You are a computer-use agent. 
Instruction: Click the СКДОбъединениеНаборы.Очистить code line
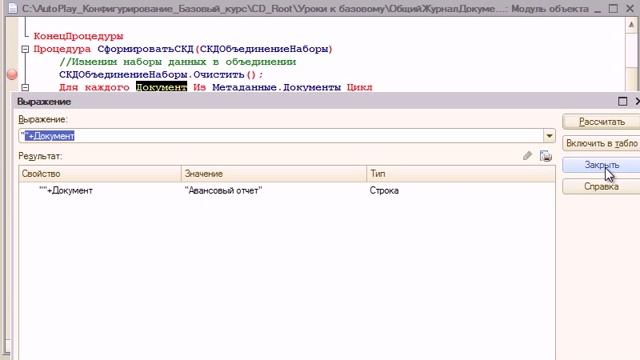tap(161, 75)
